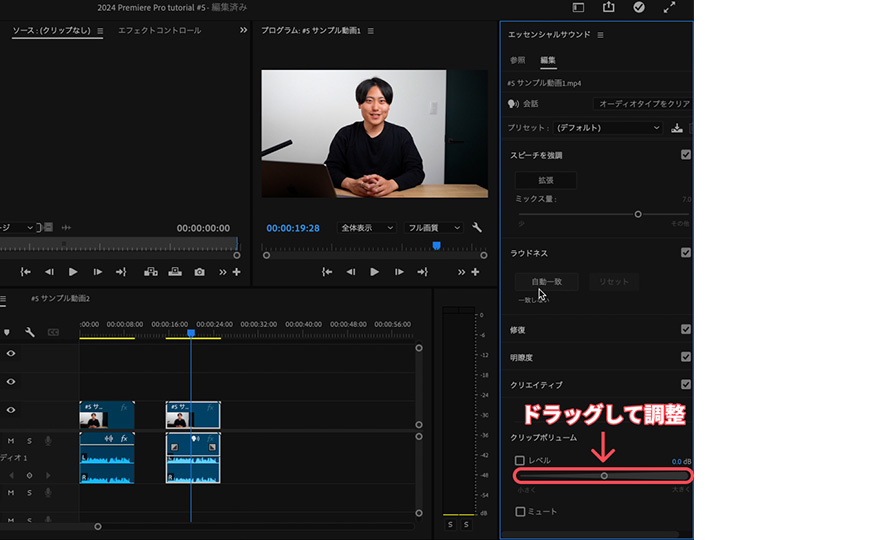Click オーディオタイプをクリア button

point(645,104)
